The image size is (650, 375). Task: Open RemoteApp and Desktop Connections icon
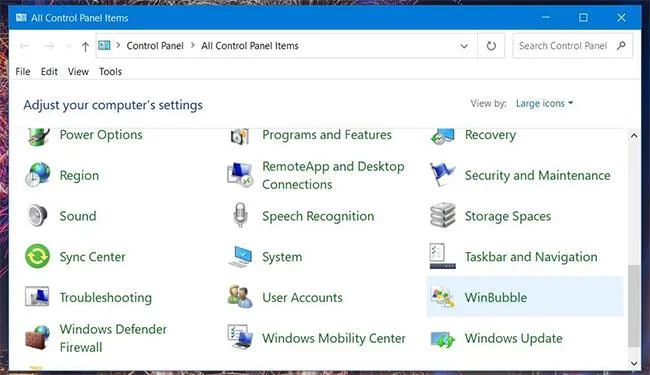(x=240, y=174)
